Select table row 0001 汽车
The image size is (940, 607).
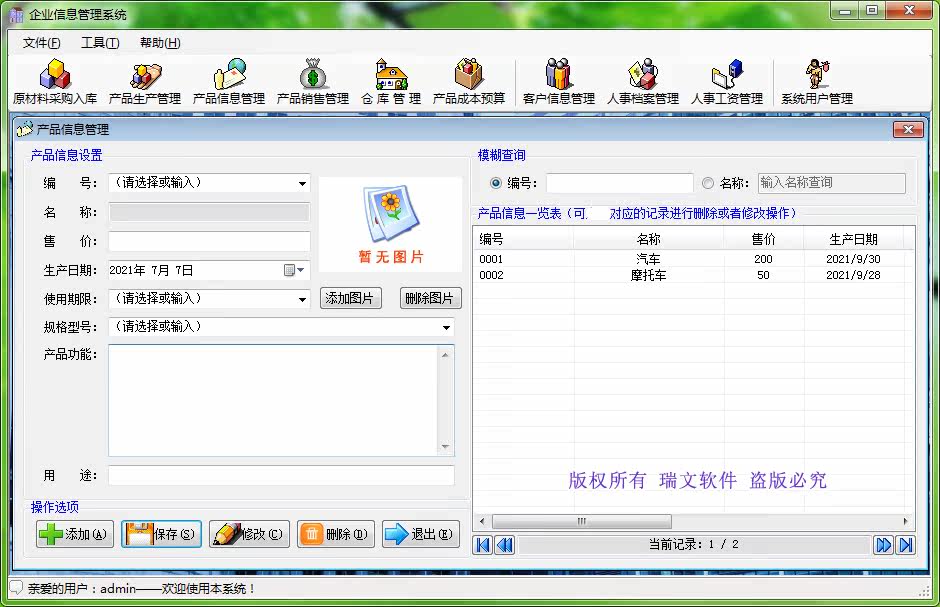[x=694, y=259]
